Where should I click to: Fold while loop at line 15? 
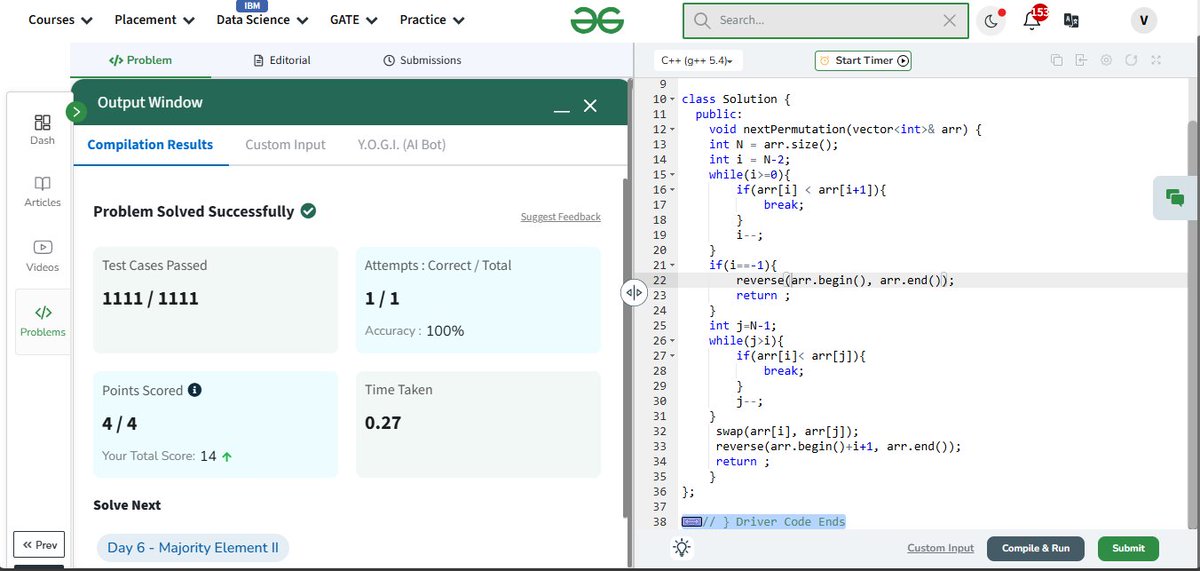coord(672,175)
